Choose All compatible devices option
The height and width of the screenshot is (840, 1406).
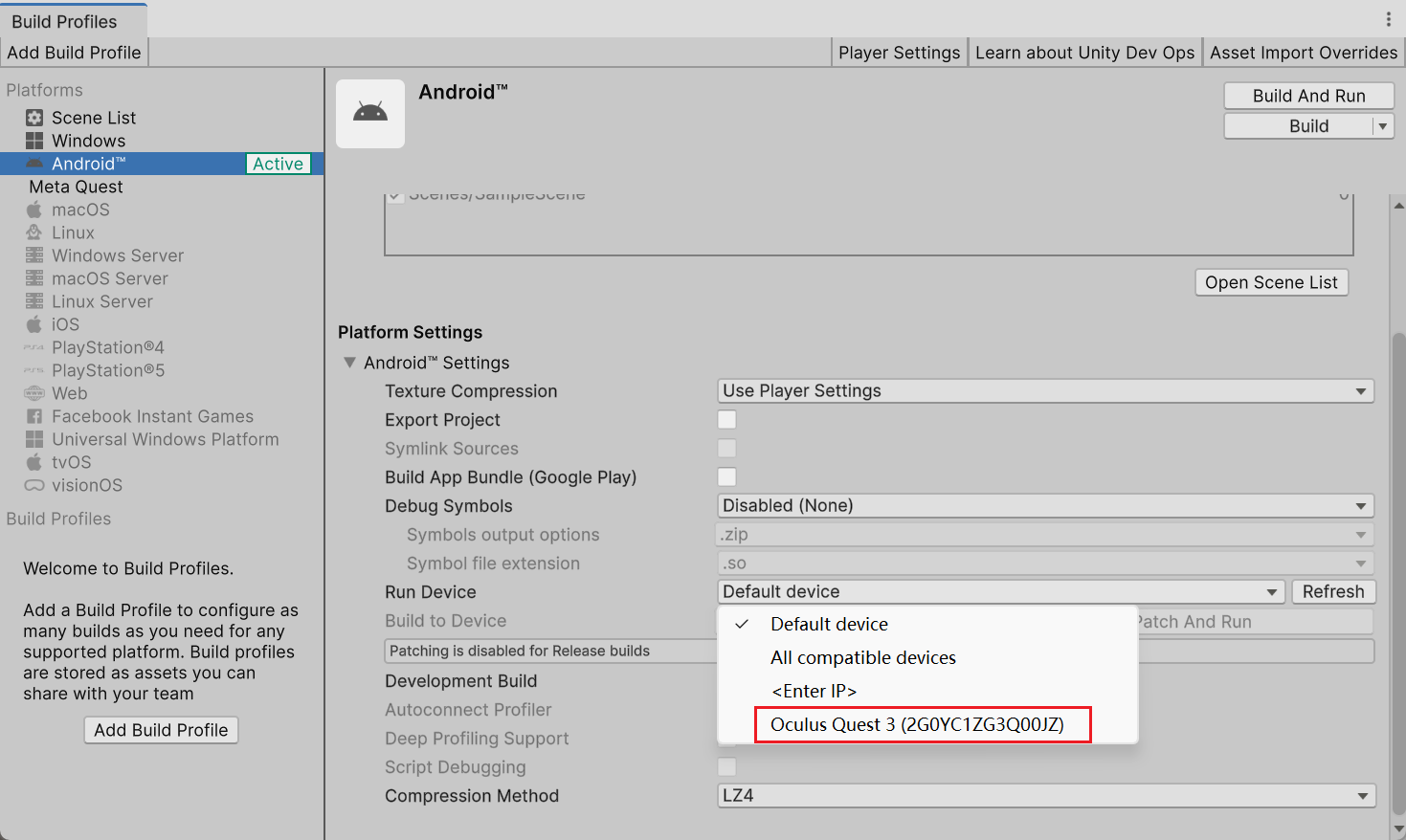927,657
